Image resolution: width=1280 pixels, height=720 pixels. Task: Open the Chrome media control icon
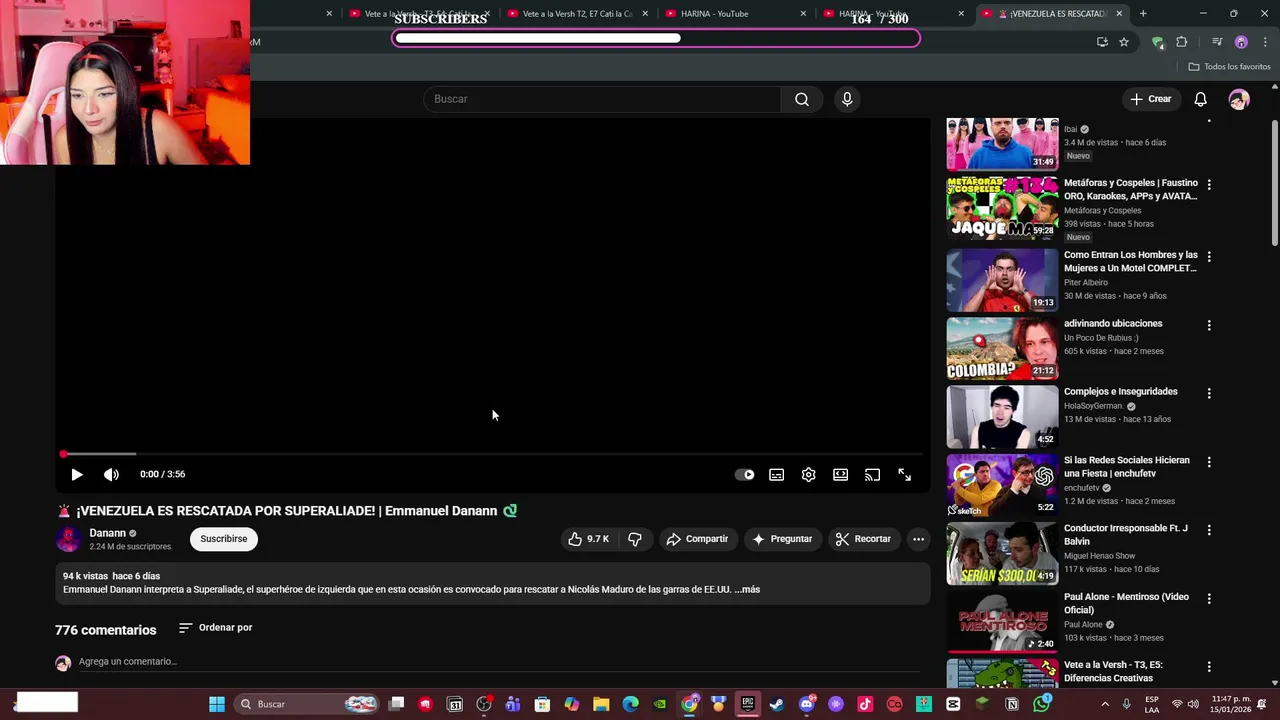point(1217,42)
